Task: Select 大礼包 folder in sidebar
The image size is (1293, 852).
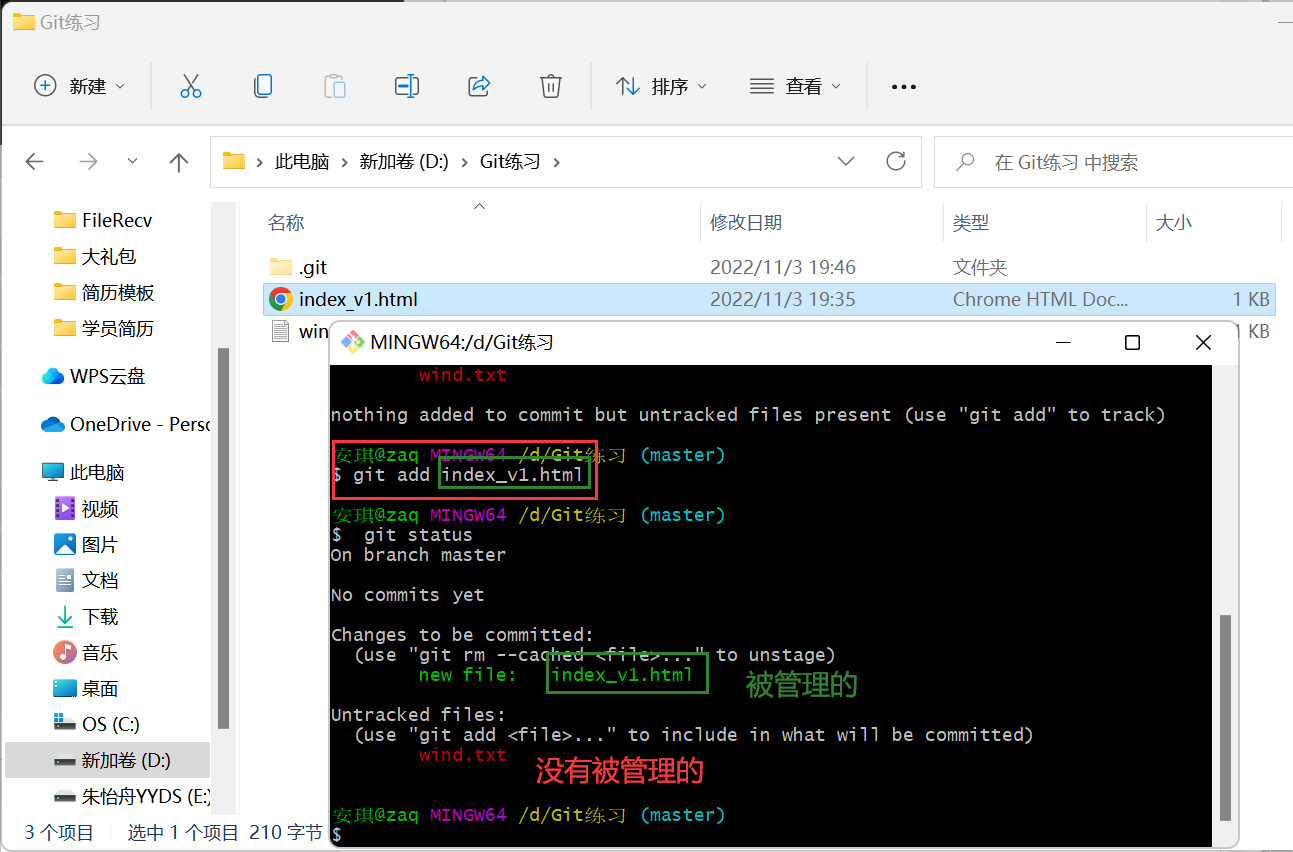Action: [x=107, y=256]
